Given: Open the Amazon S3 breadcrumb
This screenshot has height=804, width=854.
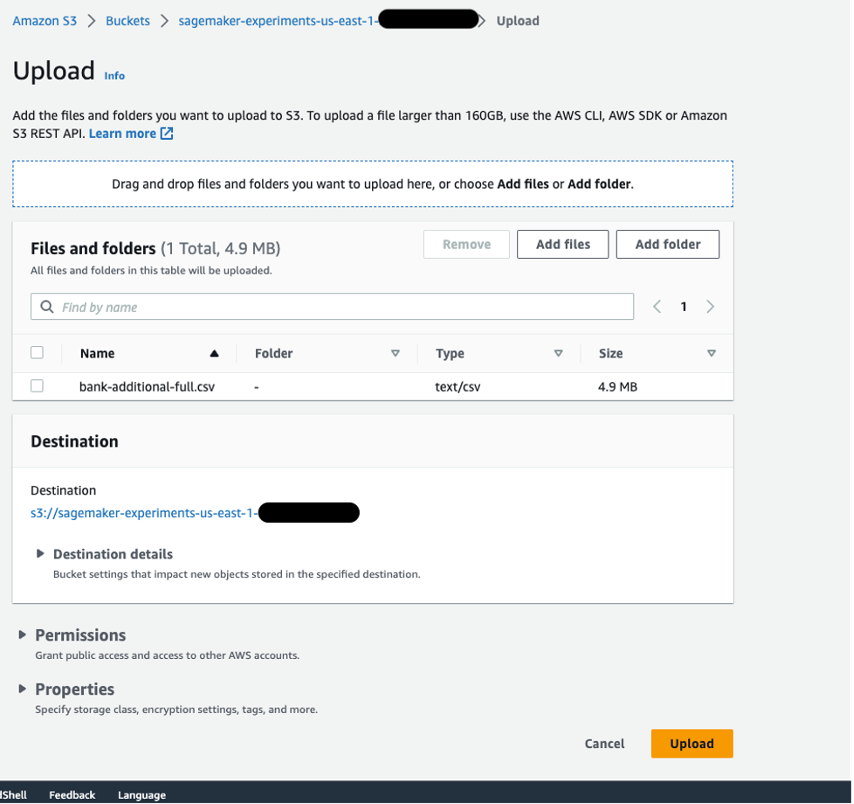Looking at the screenshot, I should [x=44, y=21].
